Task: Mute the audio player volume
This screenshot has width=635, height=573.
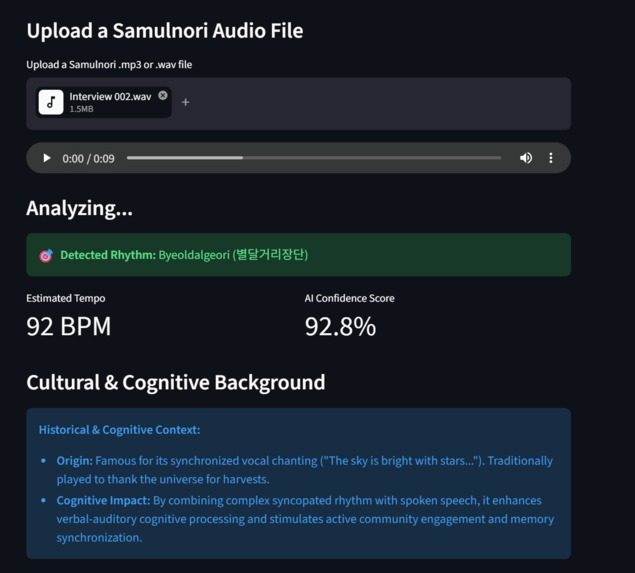Action: [x=526, y=158]
